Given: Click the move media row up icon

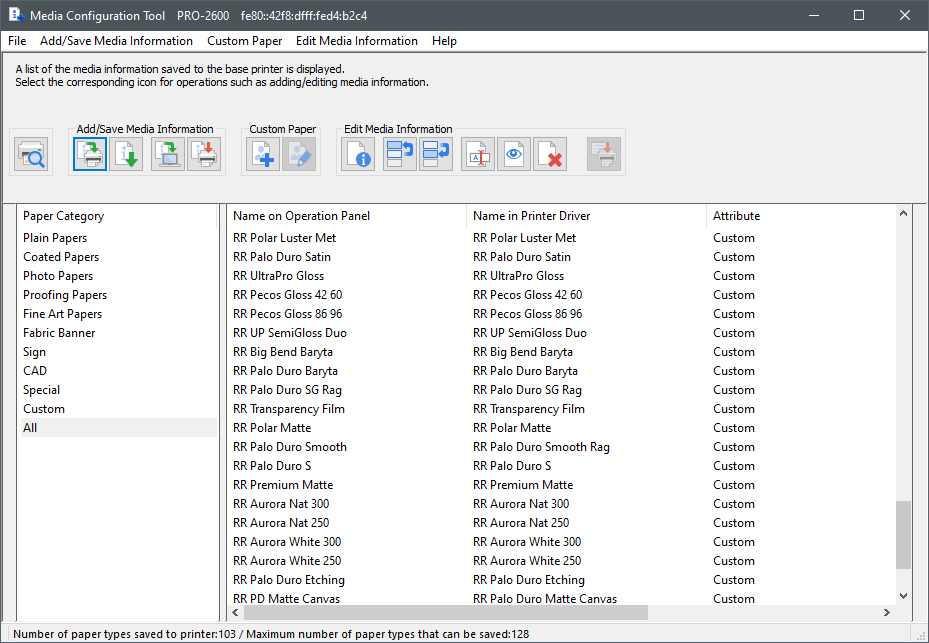Looking at the screenshot, I should (x=400, y=155).
